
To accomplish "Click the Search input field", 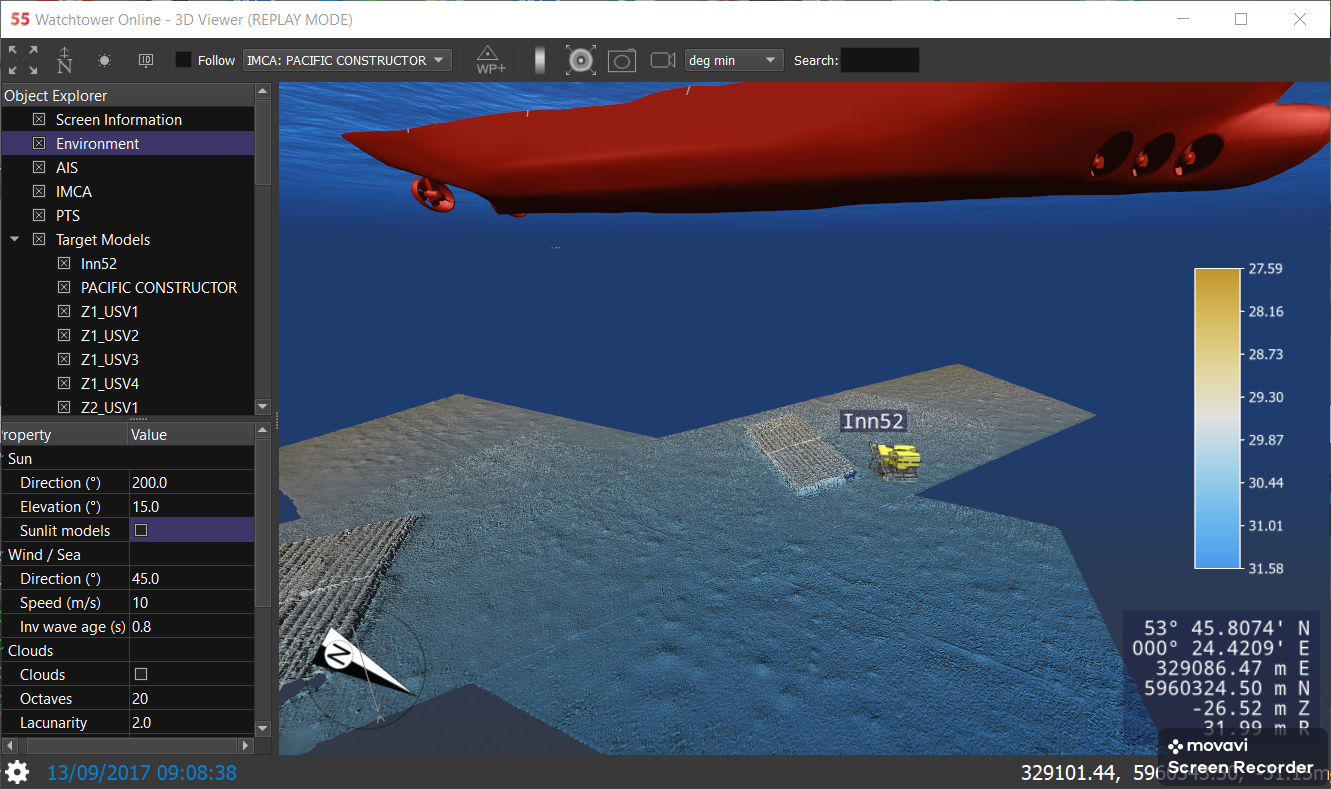I will pos(880,60).
